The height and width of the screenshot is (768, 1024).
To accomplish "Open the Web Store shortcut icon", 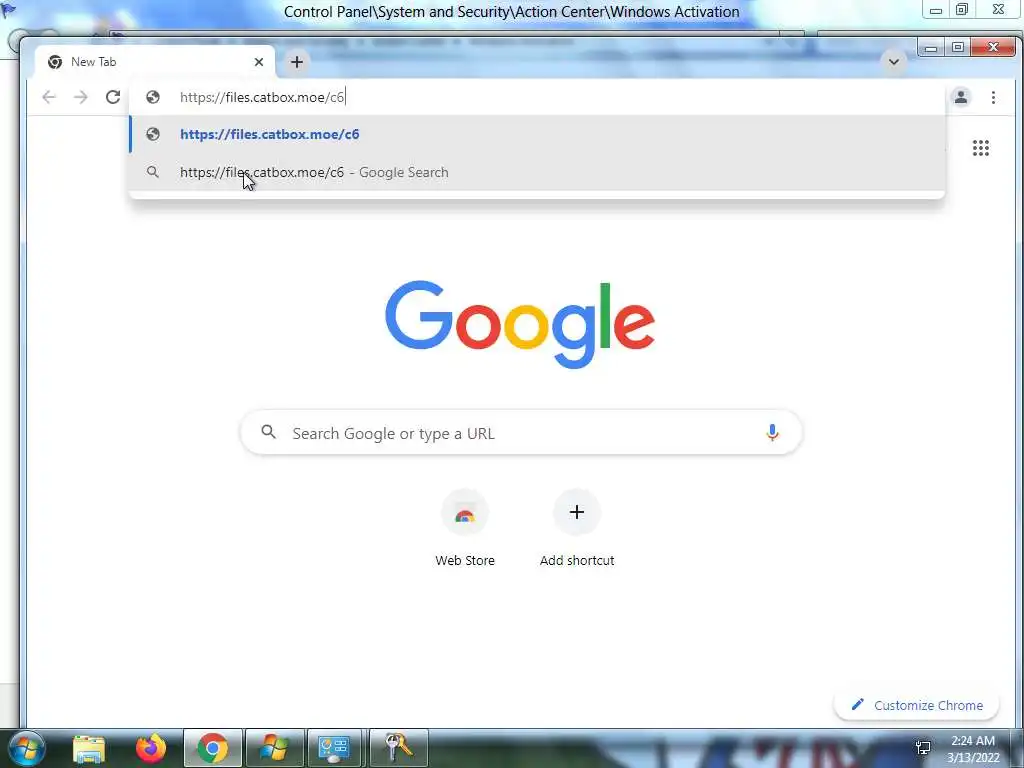I will (465, 513).
